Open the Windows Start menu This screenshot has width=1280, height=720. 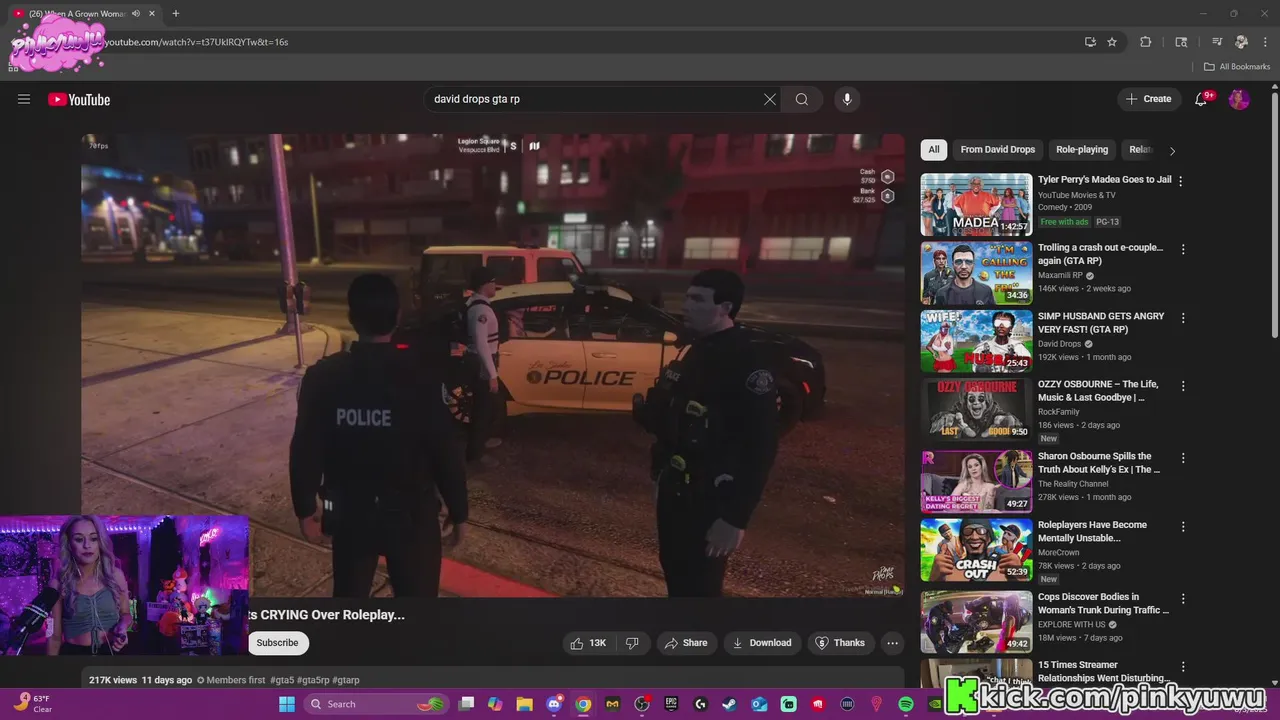[287, 704]
